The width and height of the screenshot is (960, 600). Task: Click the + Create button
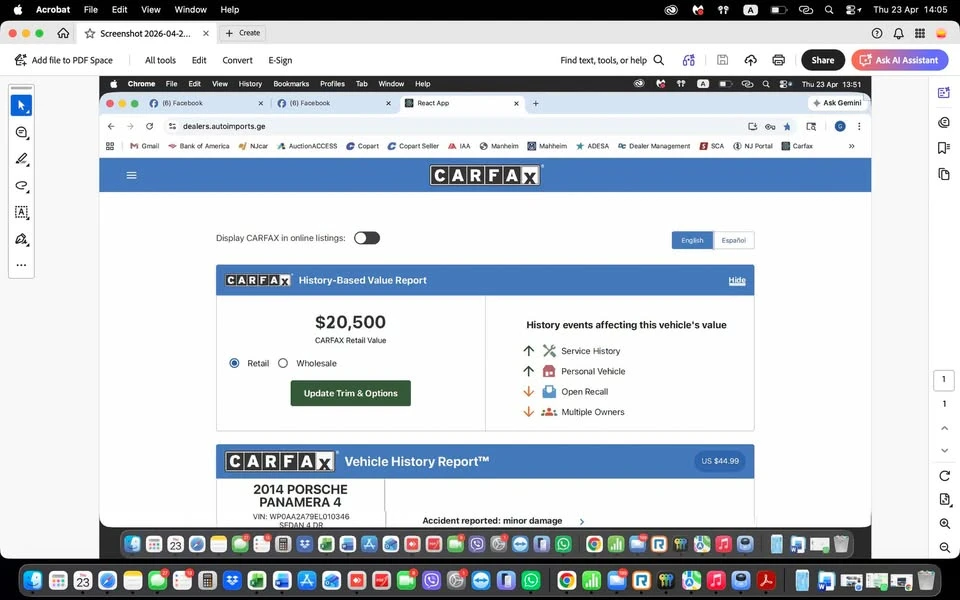[243, 33]
